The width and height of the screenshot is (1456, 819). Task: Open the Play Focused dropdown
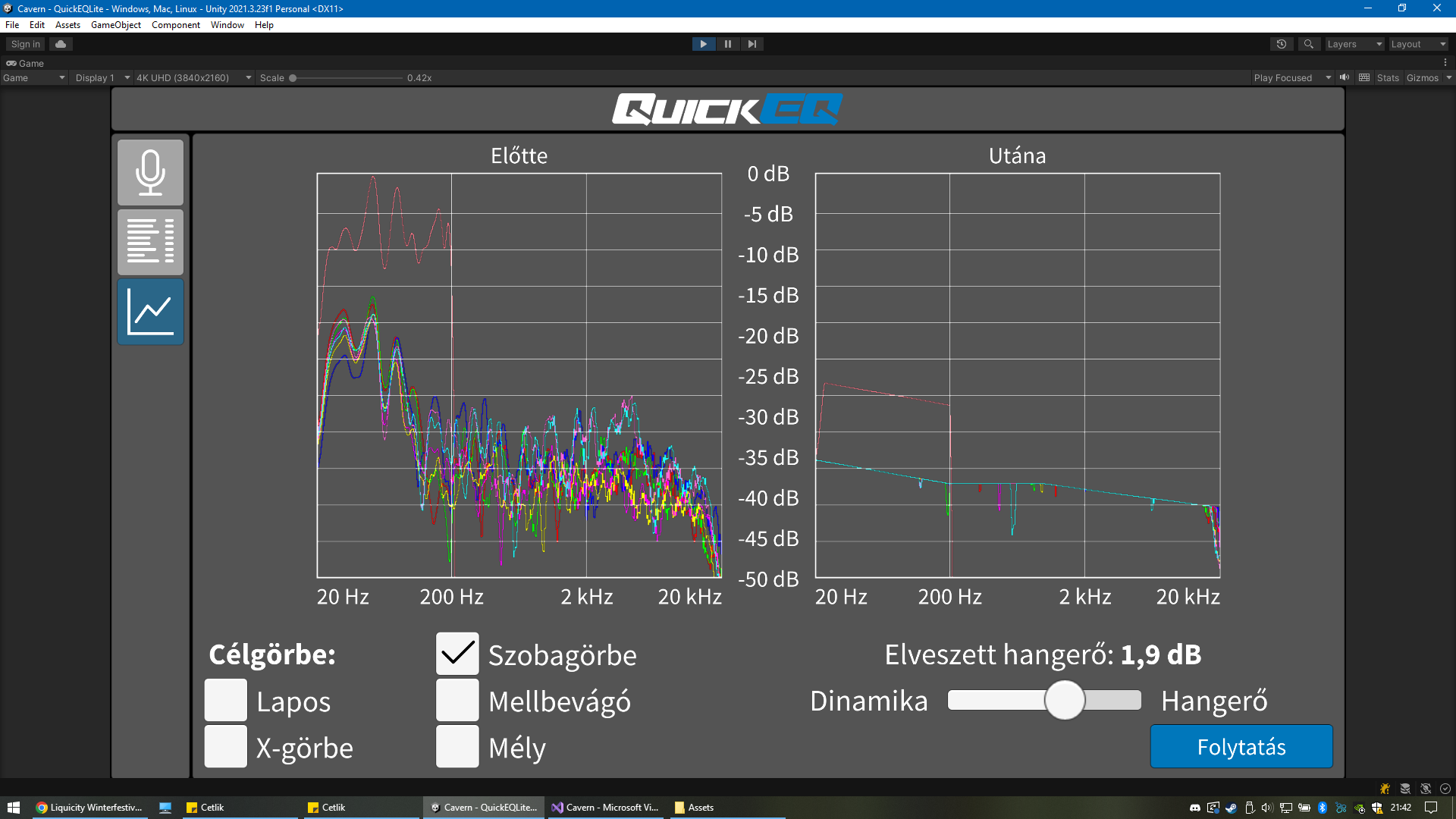tap(1292, 77)
